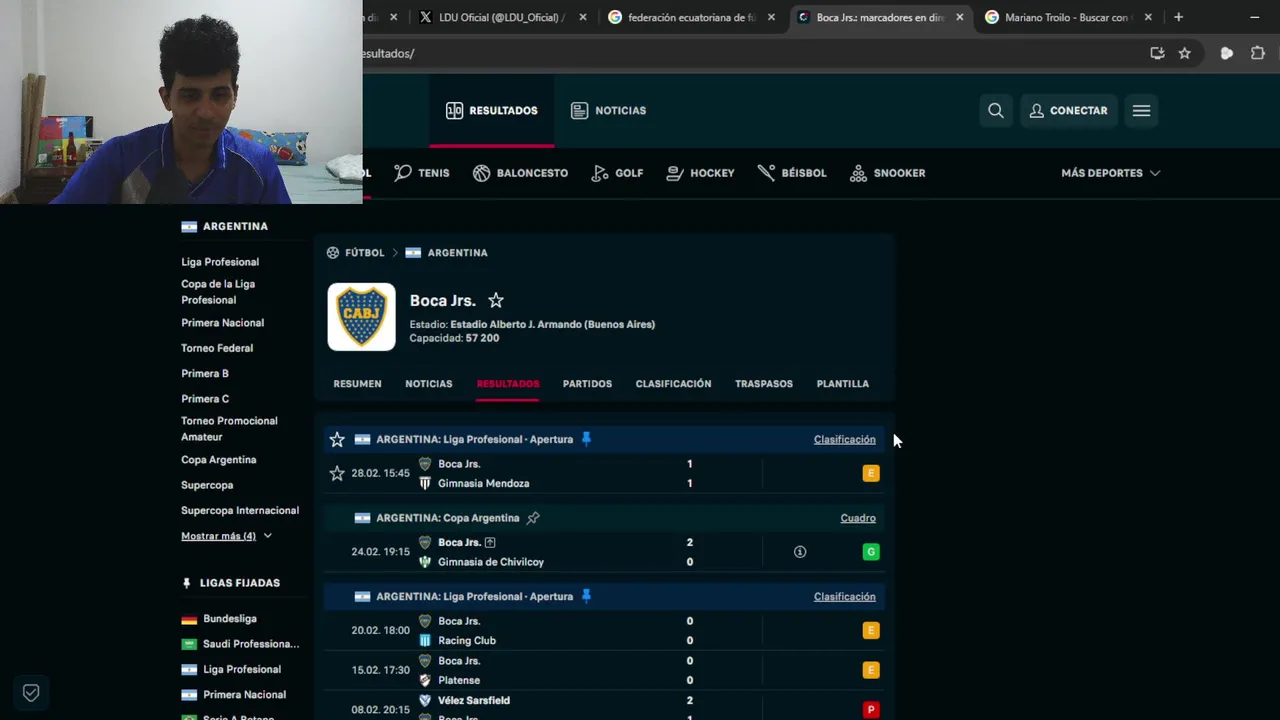Image resolution: width=1280 pixels, height=720 pixels.
Task: Click ARGENTINA in the breadcrumb
Action: 457,253
